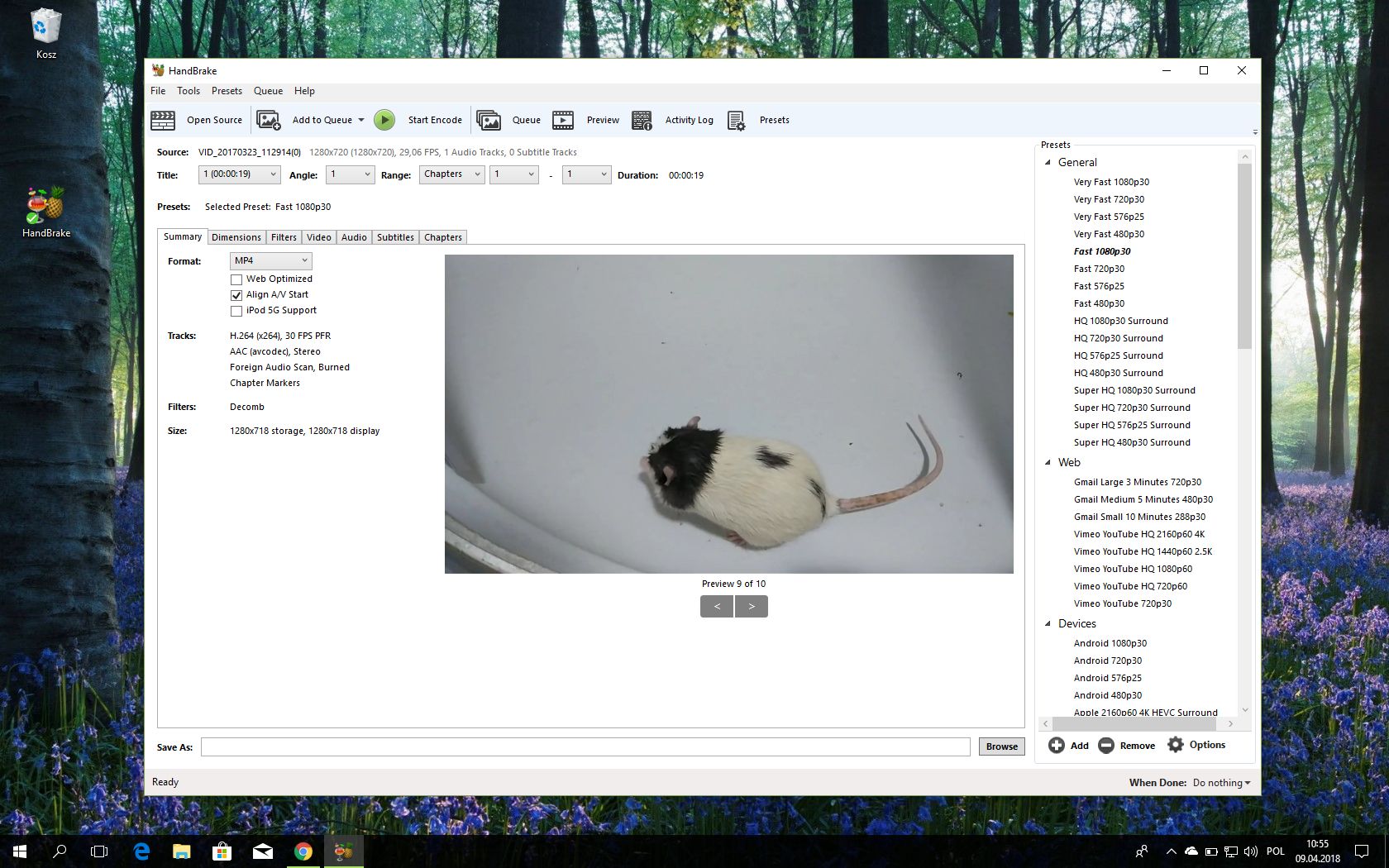Click the Add to Queue icon
1389x868 pixels.
(x=268, y=121)
